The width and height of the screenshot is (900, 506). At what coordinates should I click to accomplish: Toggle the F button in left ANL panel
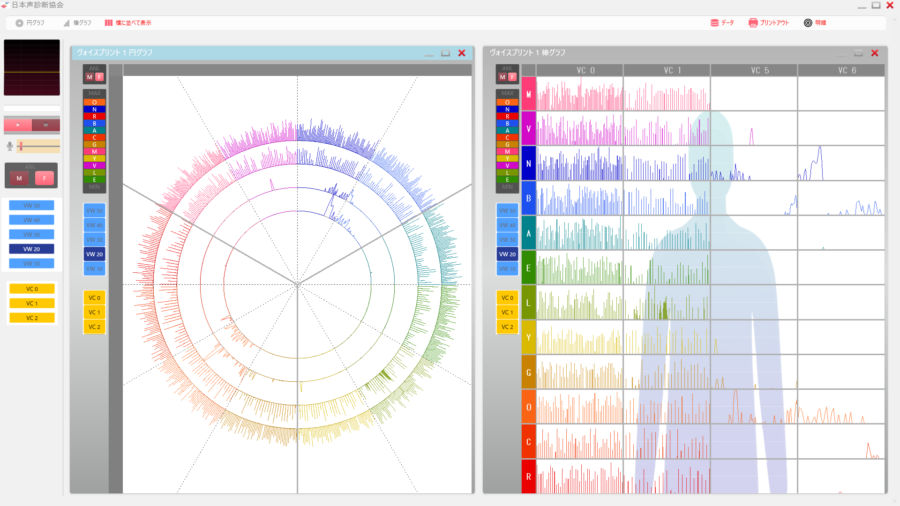coord(43,178)
